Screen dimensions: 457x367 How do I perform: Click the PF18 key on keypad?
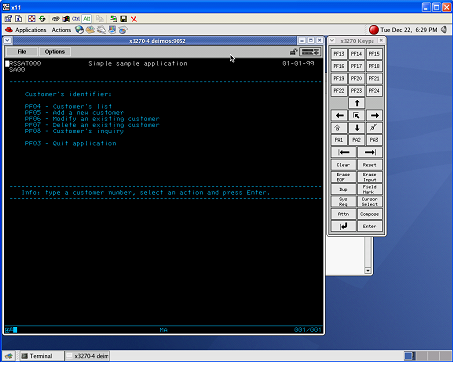click(x=374, y=66)
